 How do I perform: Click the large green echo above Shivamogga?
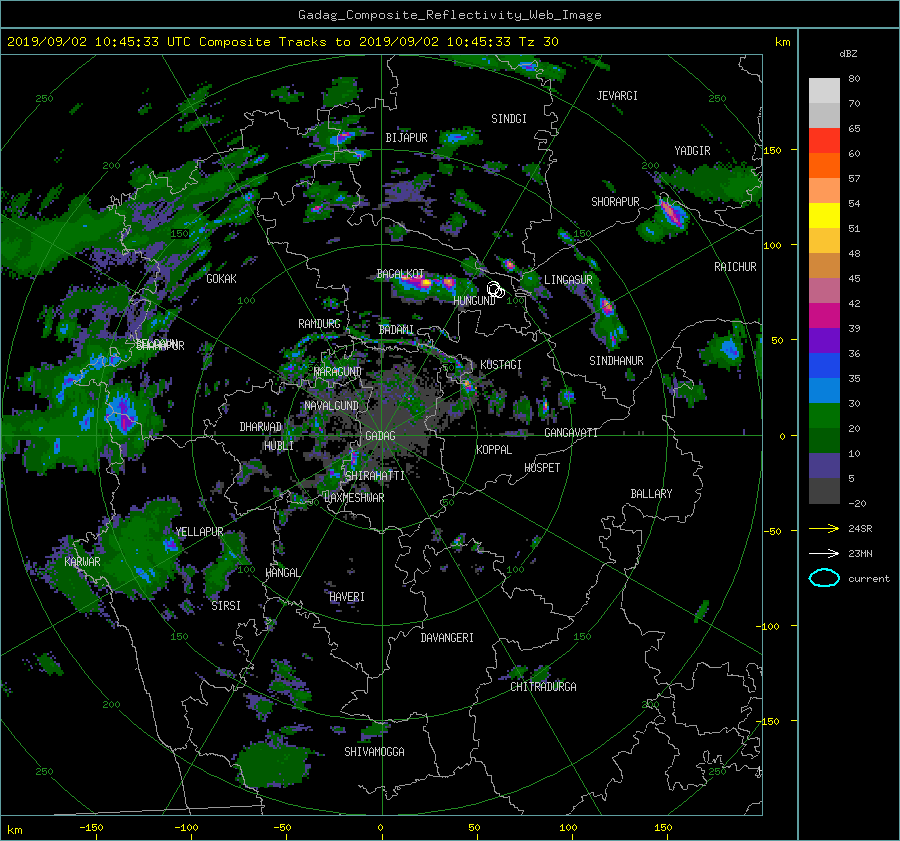tap(273, 764)
